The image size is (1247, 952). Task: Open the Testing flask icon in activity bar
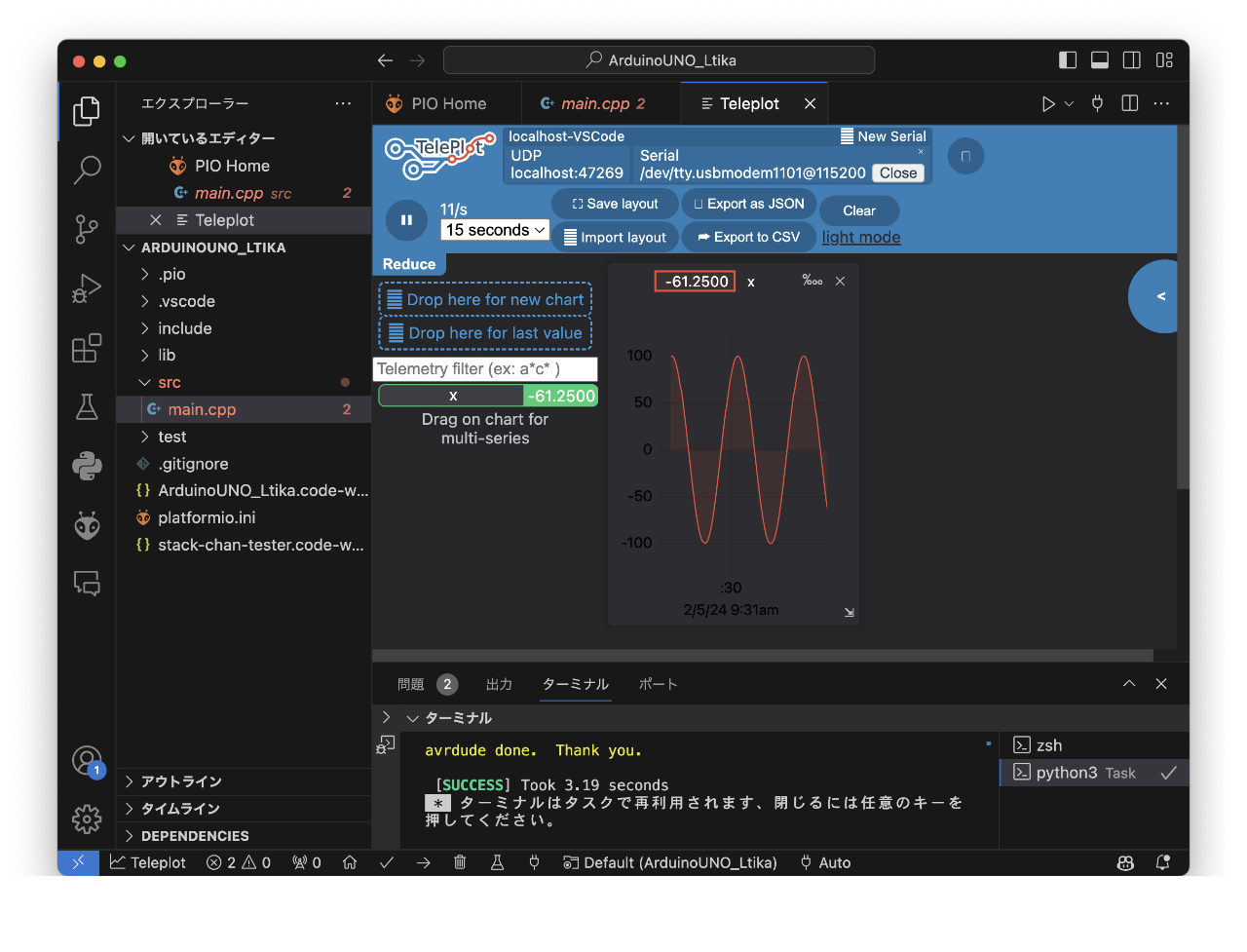coord(87,408)
